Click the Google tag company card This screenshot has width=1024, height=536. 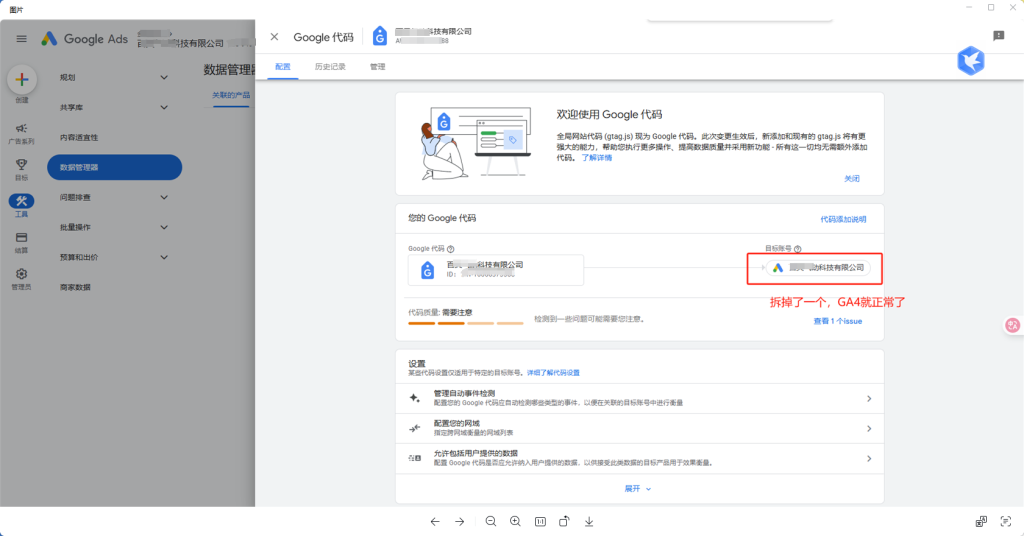pyautogui.click(x=496, y=270)
